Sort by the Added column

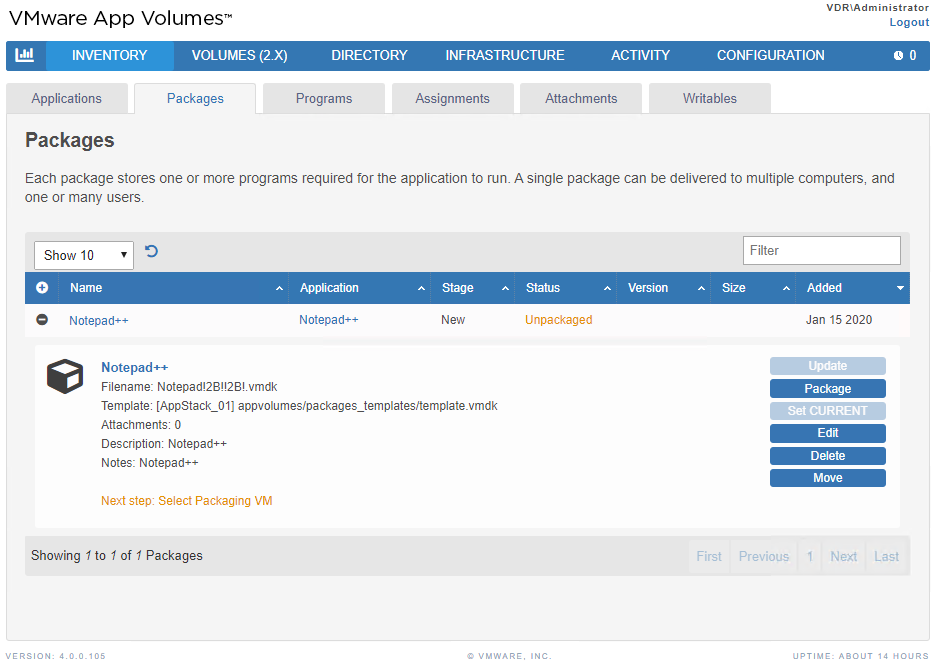pos(853,288)
